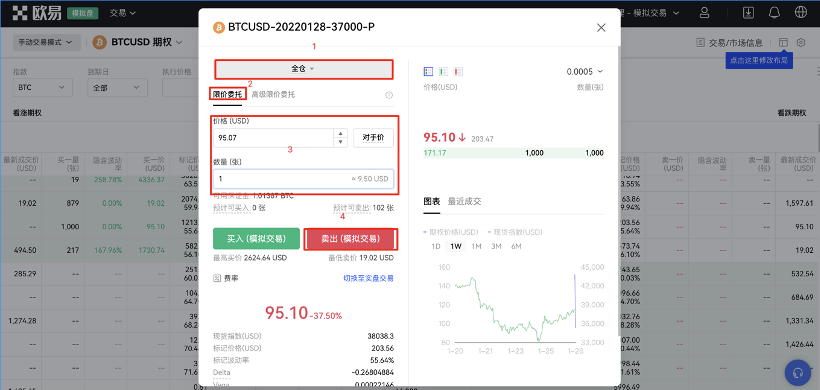Decrease price using the down stepper arrow

340,142
